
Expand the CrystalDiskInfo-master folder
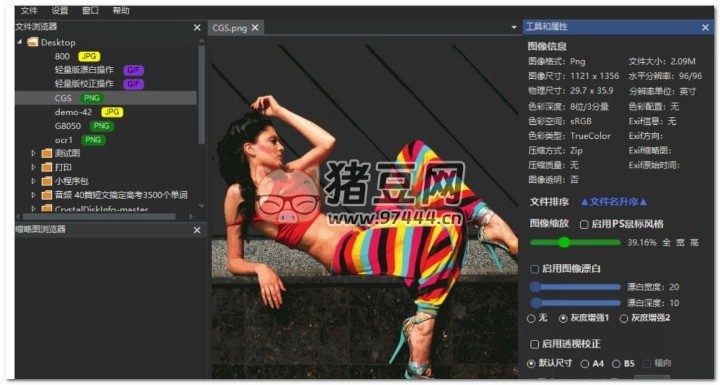click(x=33, y=209)
